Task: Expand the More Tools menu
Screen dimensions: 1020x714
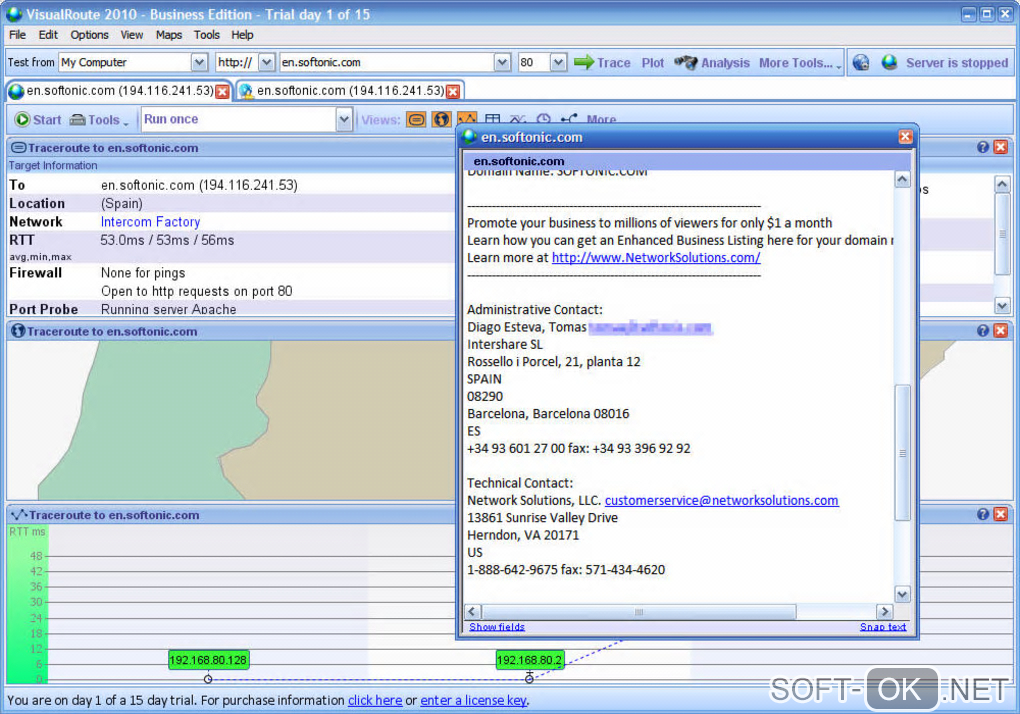Action: (x=799, y=62)
